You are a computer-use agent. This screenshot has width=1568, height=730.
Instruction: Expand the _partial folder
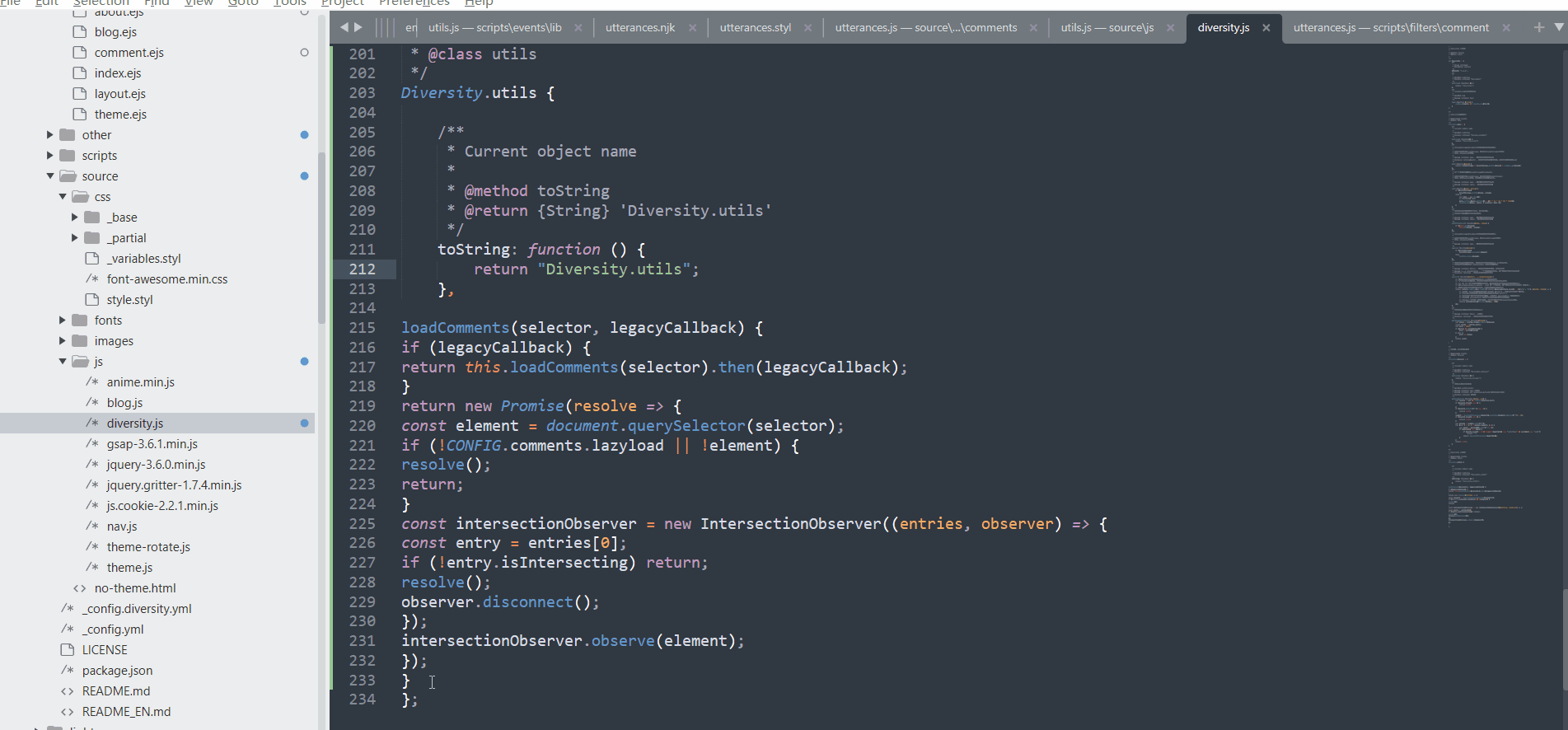[x=75, y=238]
